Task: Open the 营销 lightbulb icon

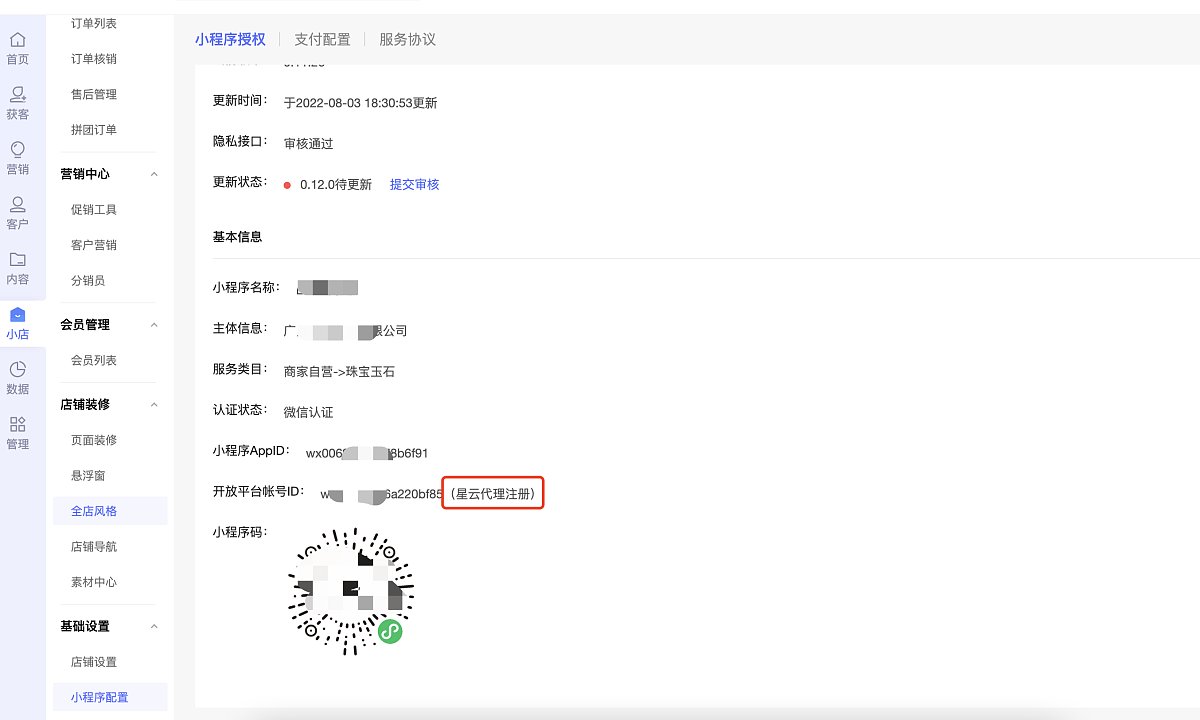Action: click(18, 158)
